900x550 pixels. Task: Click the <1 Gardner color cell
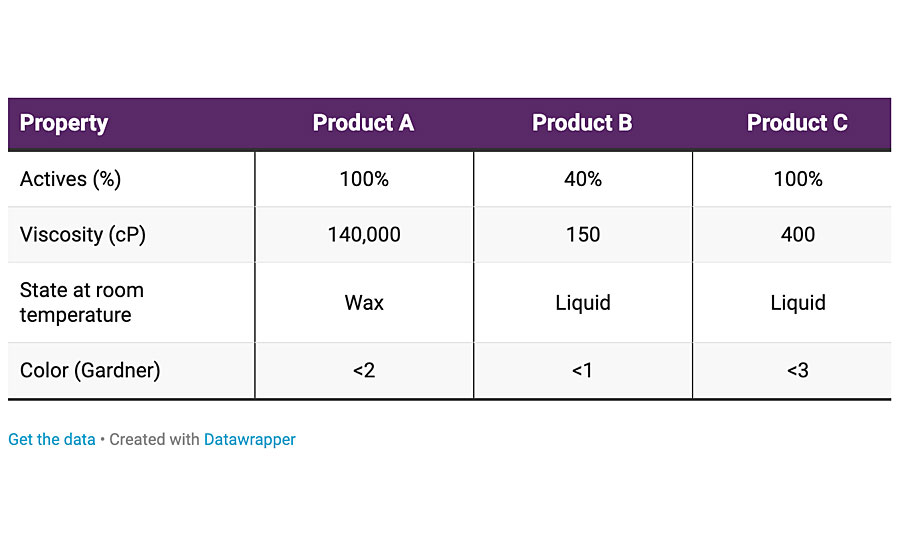tap(582, 370)
